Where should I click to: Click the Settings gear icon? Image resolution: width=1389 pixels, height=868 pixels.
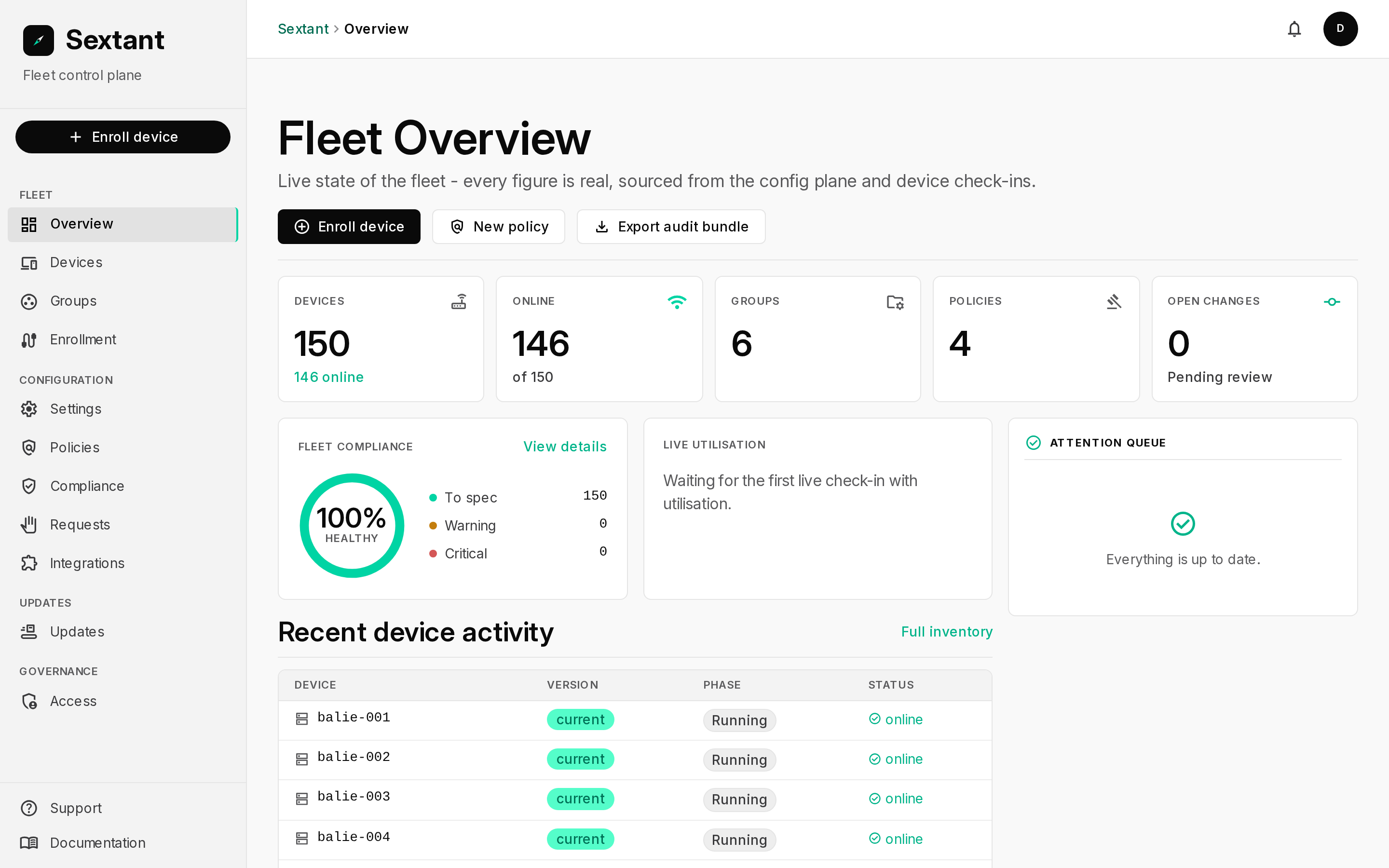coord(29,409)
